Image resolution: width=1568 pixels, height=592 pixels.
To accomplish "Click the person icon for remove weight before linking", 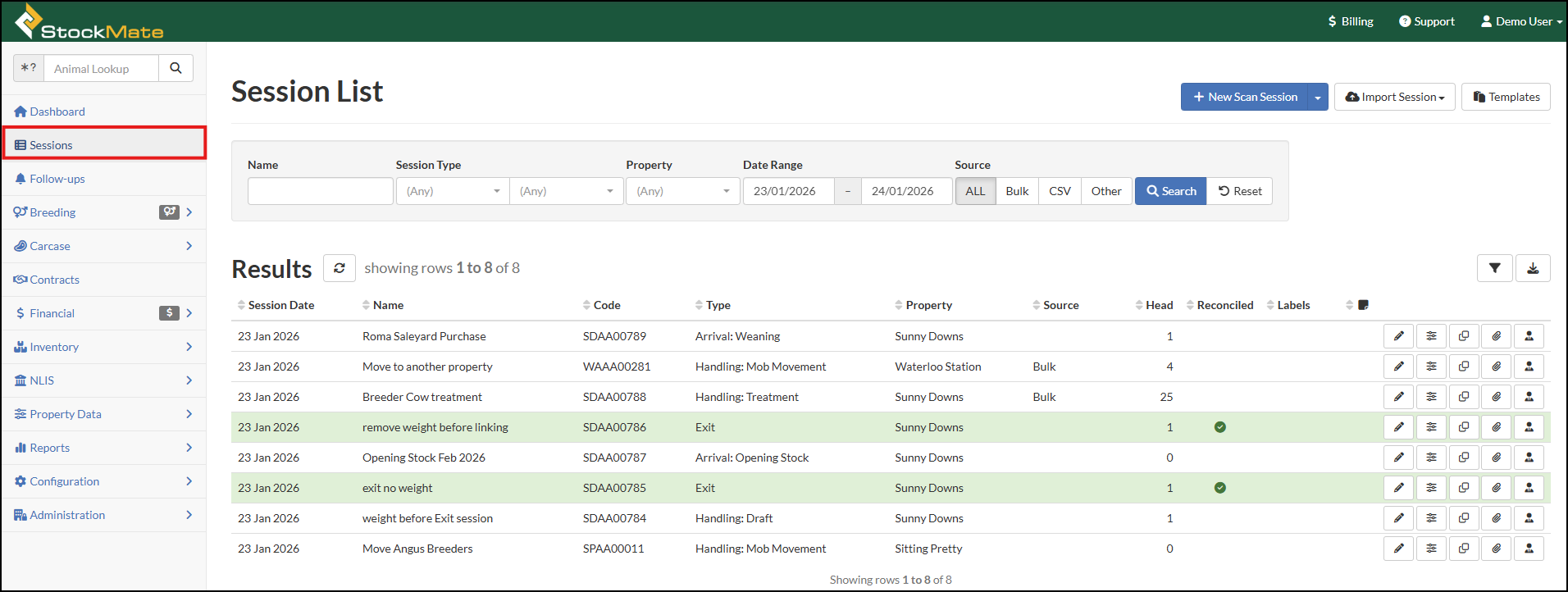I will point(1529,427).
